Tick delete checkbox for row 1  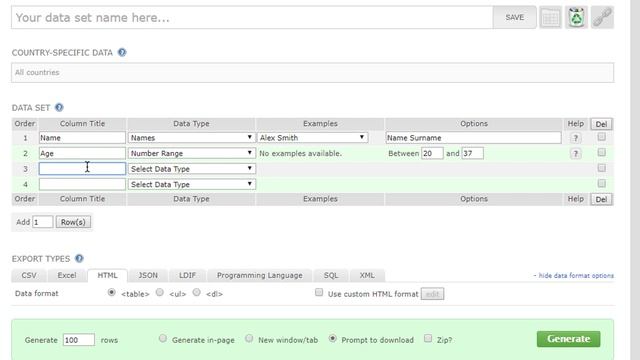coord(601,137)
